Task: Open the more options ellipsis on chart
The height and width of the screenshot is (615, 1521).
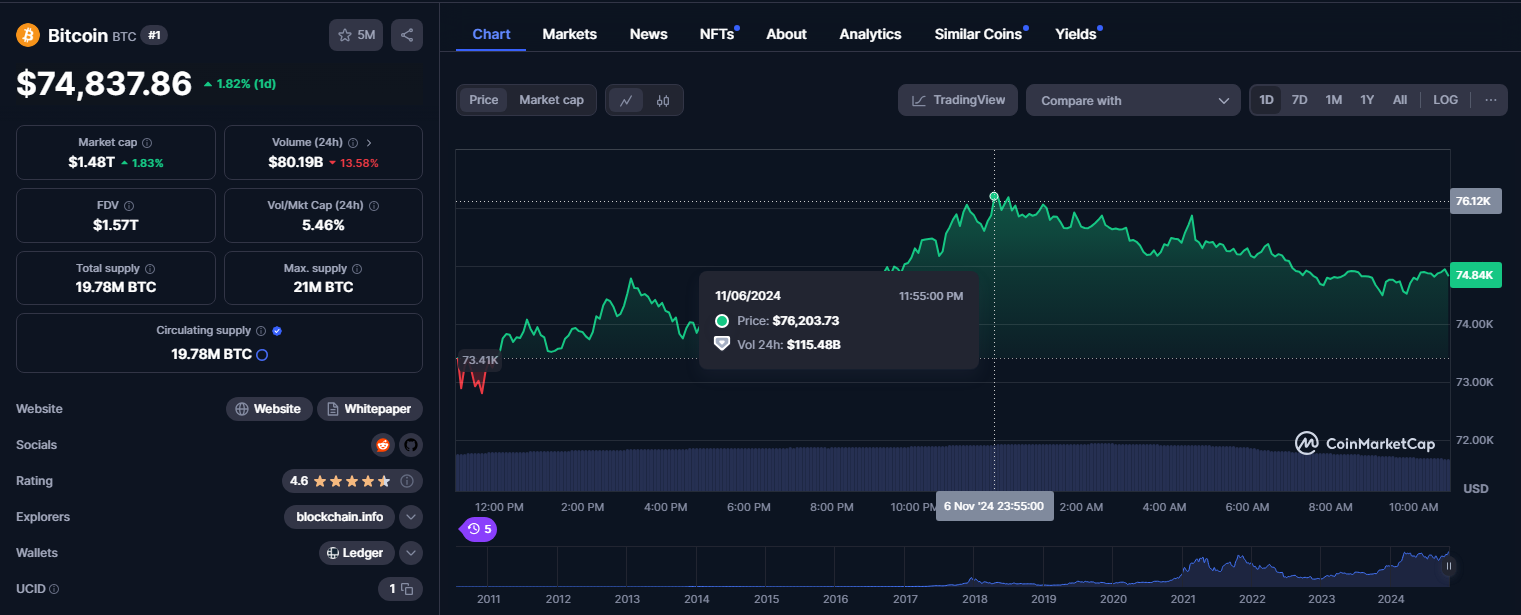Action: pos(1490,100)
